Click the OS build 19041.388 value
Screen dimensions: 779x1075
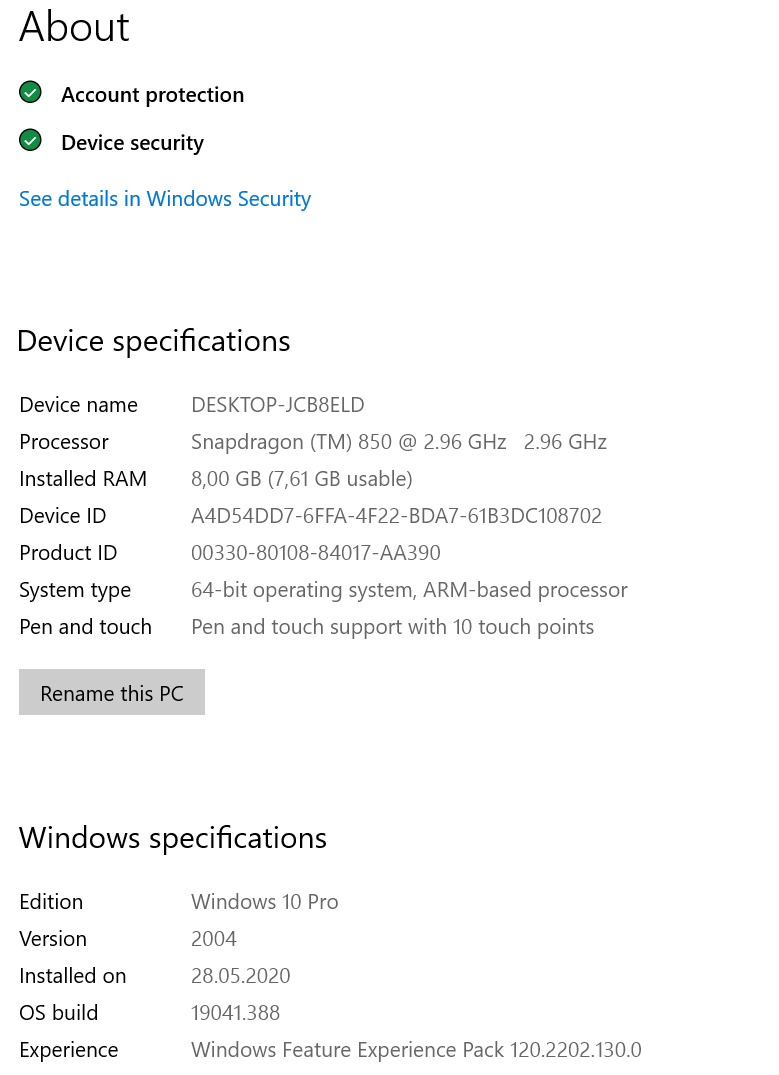click(x=235, y=1013)
